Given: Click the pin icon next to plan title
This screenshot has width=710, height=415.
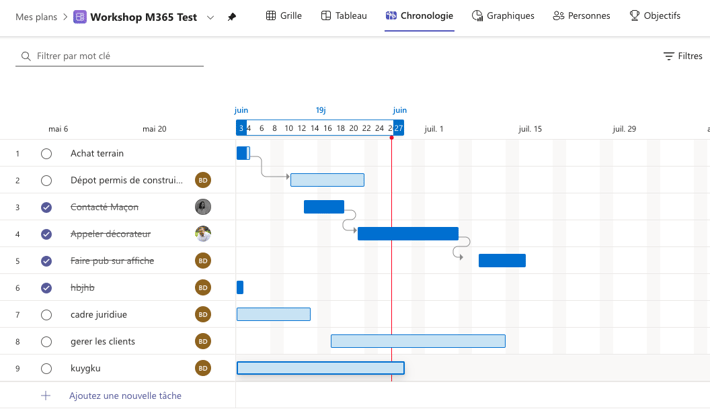Looking at the screenshot, I should [x=232, y=17].
